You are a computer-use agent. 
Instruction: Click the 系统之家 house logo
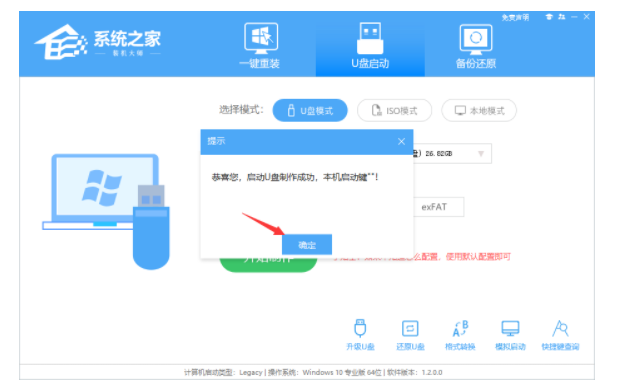pos(61,42)
